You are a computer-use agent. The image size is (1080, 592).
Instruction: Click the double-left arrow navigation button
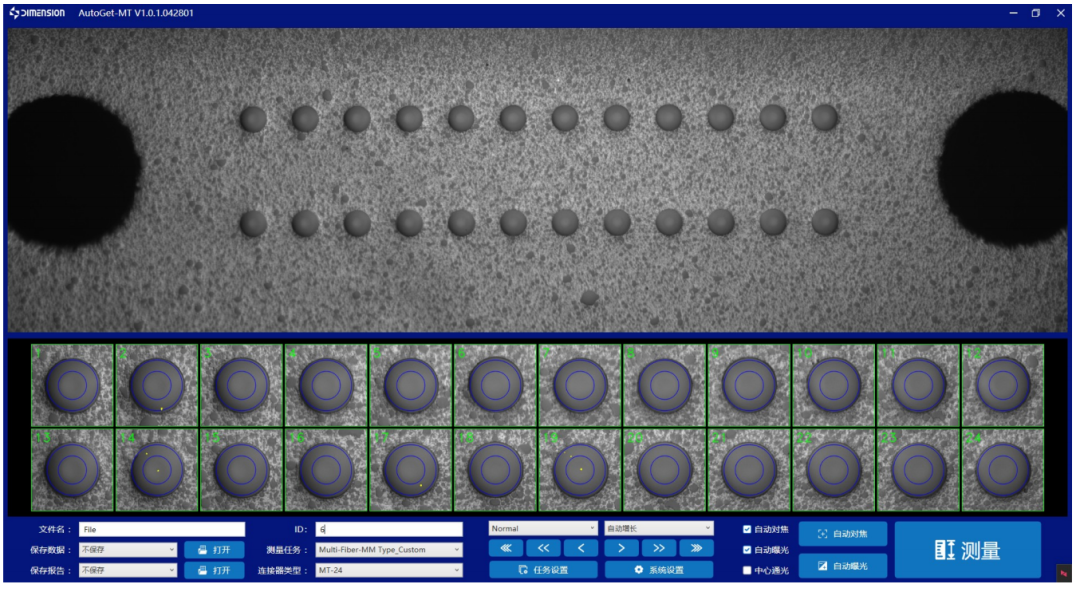pos(543,548)
